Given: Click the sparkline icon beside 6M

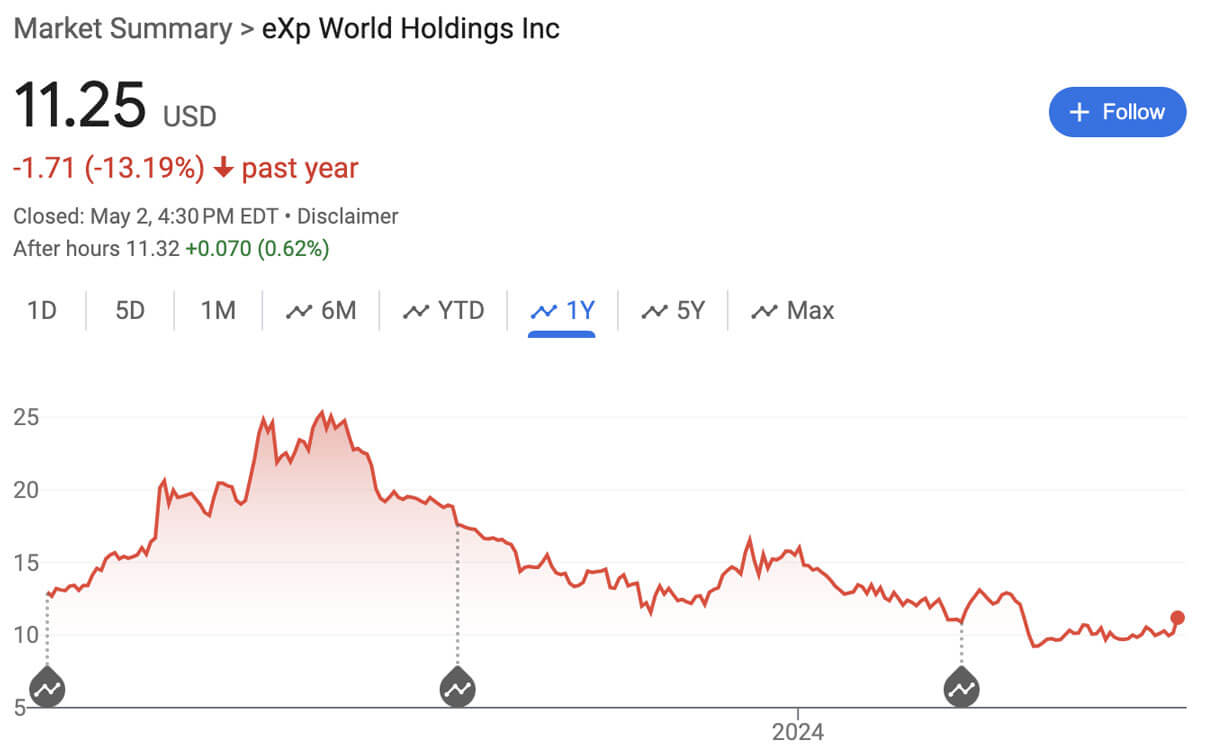Looking at the screenshot, I should [x=300, y=311].
